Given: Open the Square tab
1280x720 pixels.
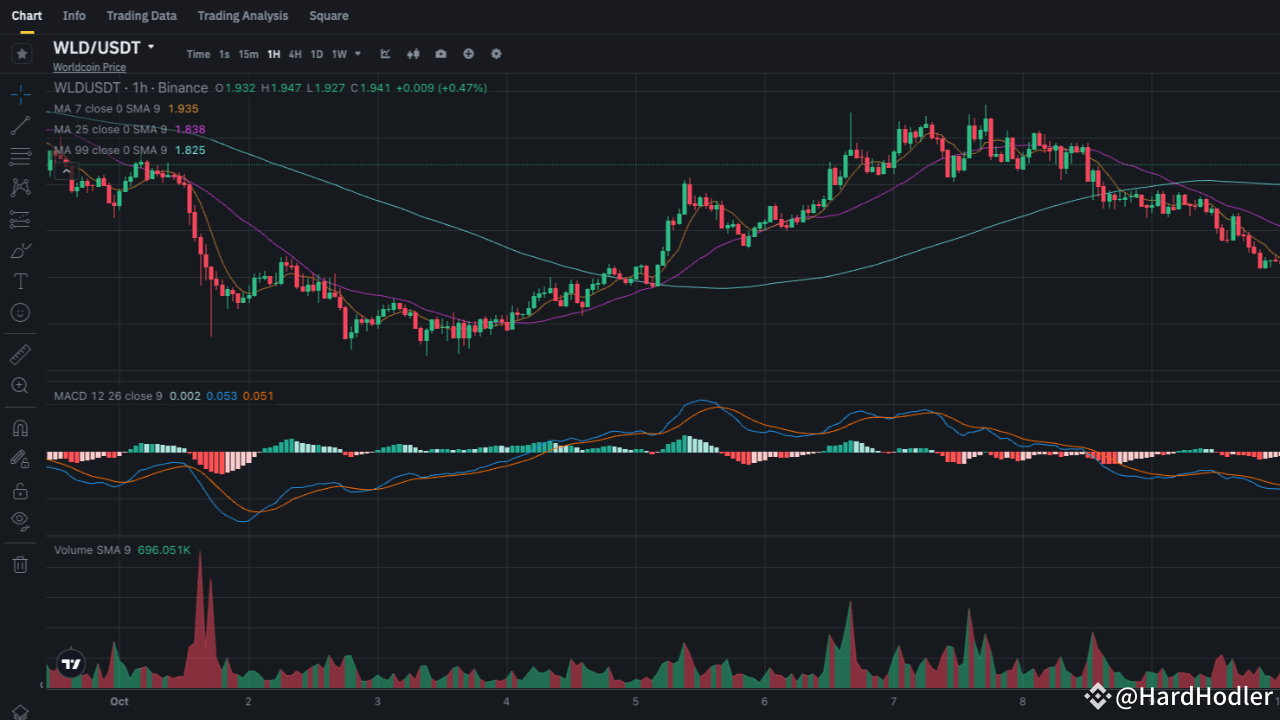Looking at the screenshot, I should click(329, 16).
